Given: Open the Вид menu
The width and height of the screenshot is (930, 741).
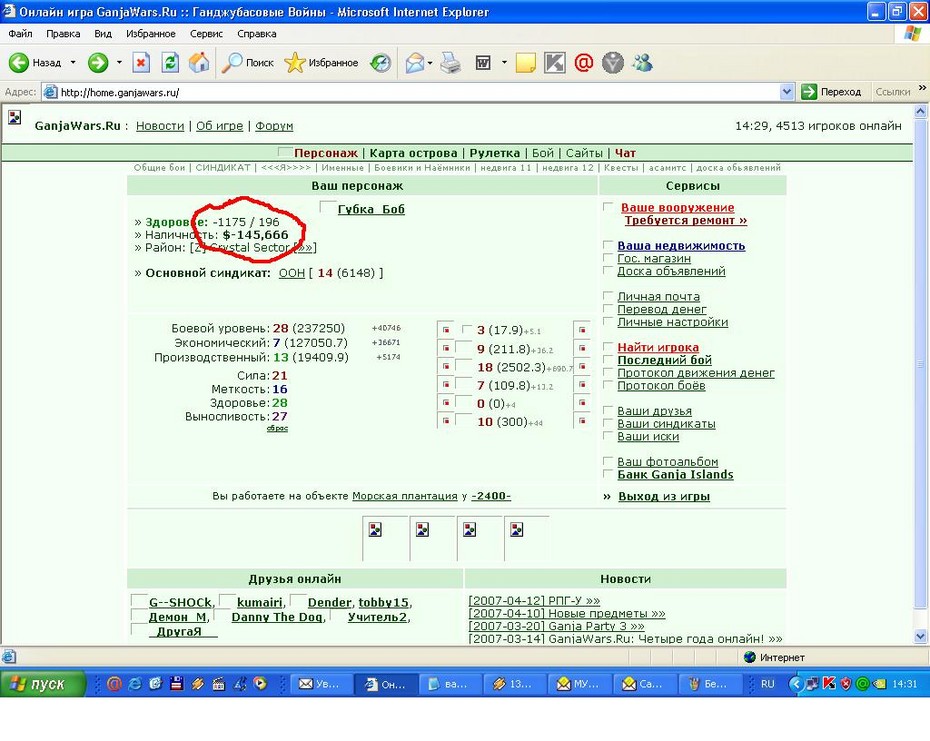Looking at the screenshot, I should (x=103, y=34).
